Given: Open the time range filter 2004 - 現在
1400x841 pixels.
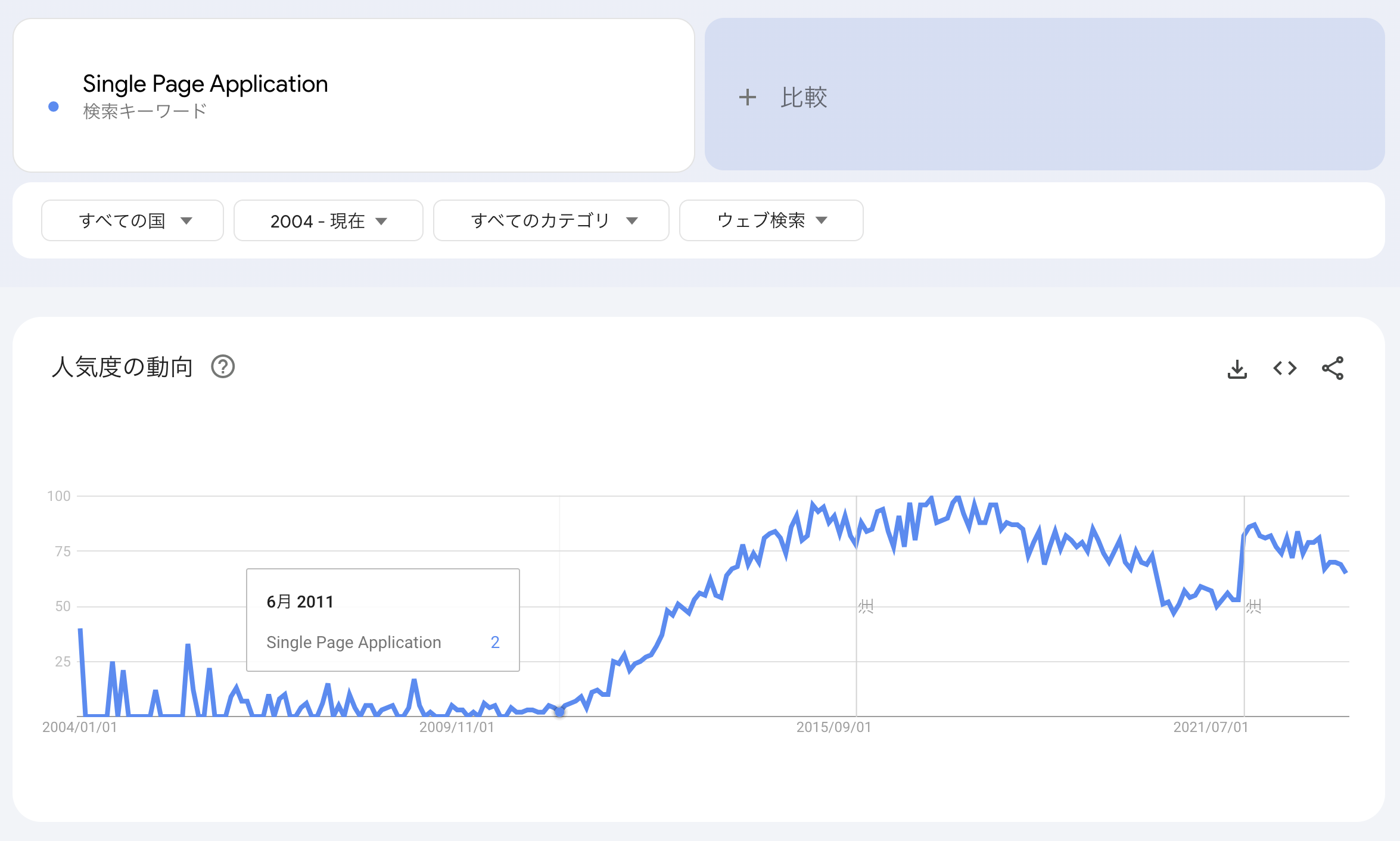Looking at the screenshot, I should pos(328,220).
